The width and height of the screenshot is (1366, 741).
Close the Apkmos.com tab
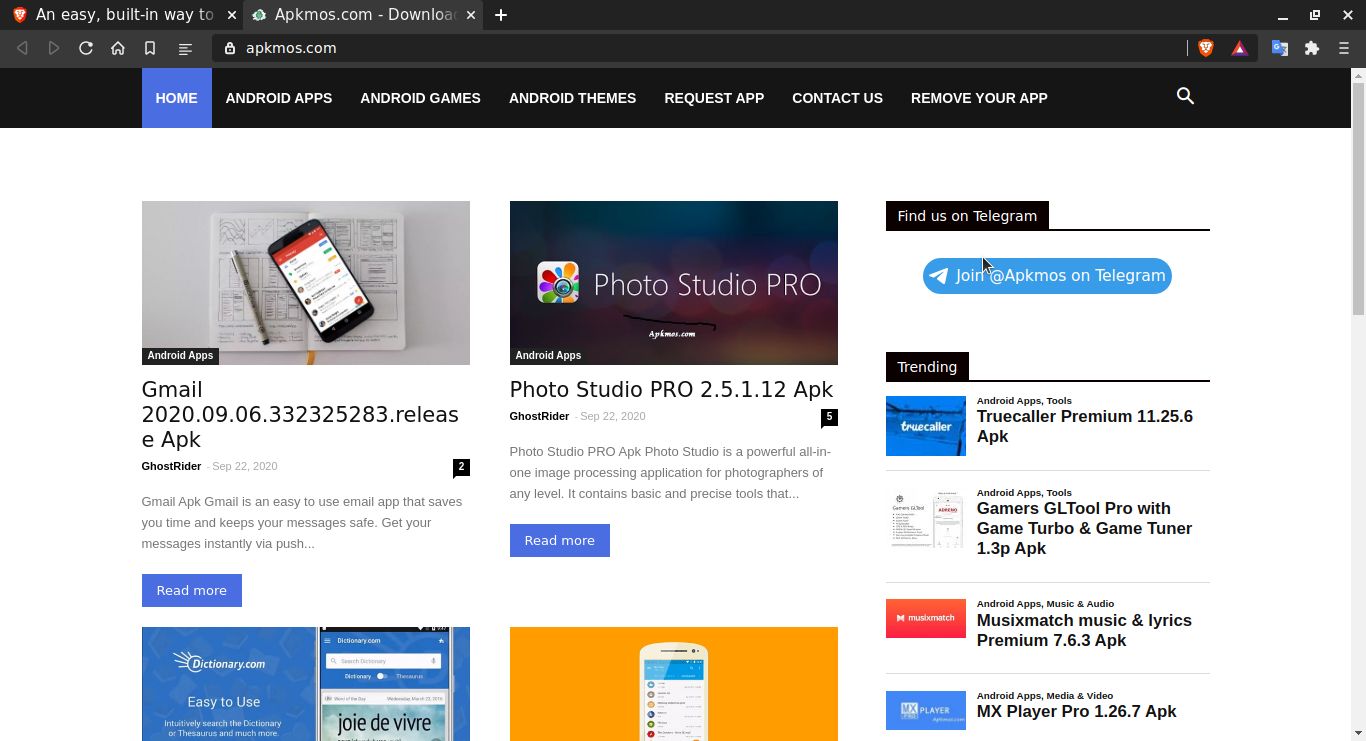click(x=470, y=15)
